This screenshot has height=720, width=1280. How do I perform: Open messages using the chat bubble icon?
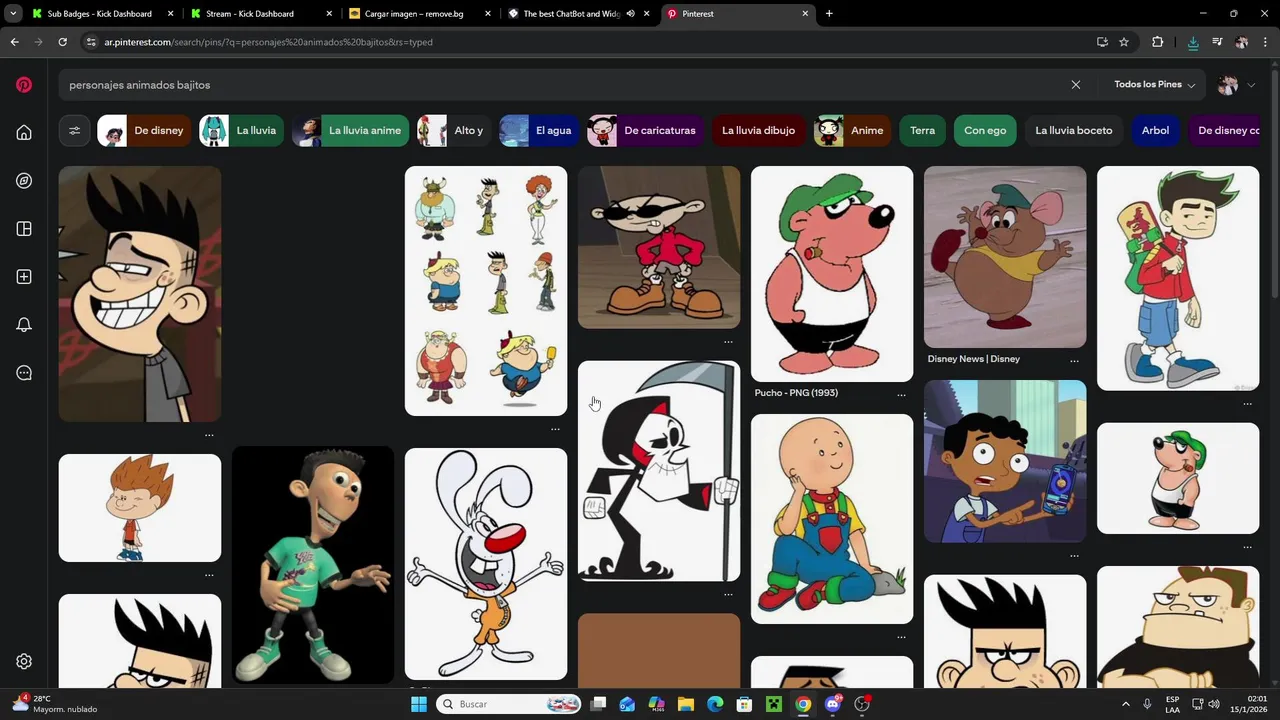pyautogui.click(x=24, y=373)
